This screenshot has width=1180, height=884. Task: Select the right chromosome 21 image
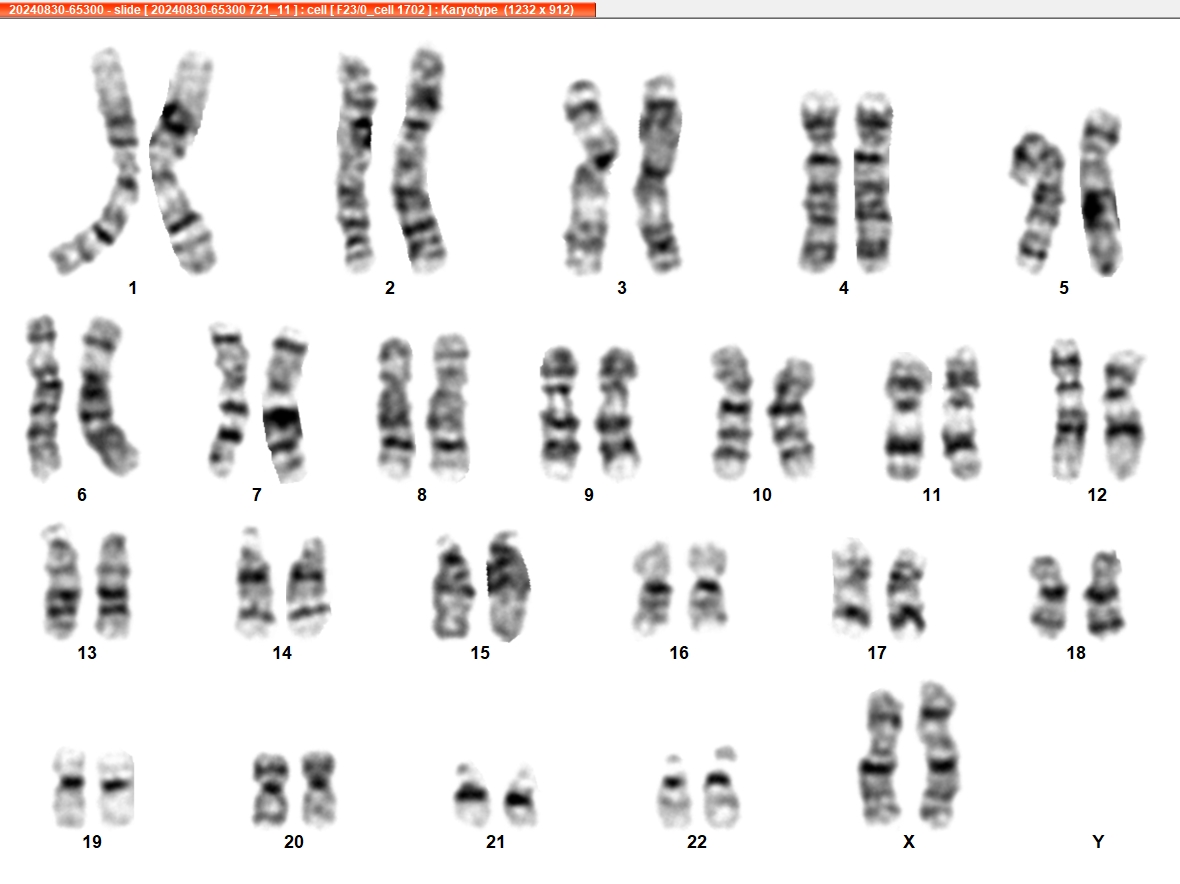[520, 794]
